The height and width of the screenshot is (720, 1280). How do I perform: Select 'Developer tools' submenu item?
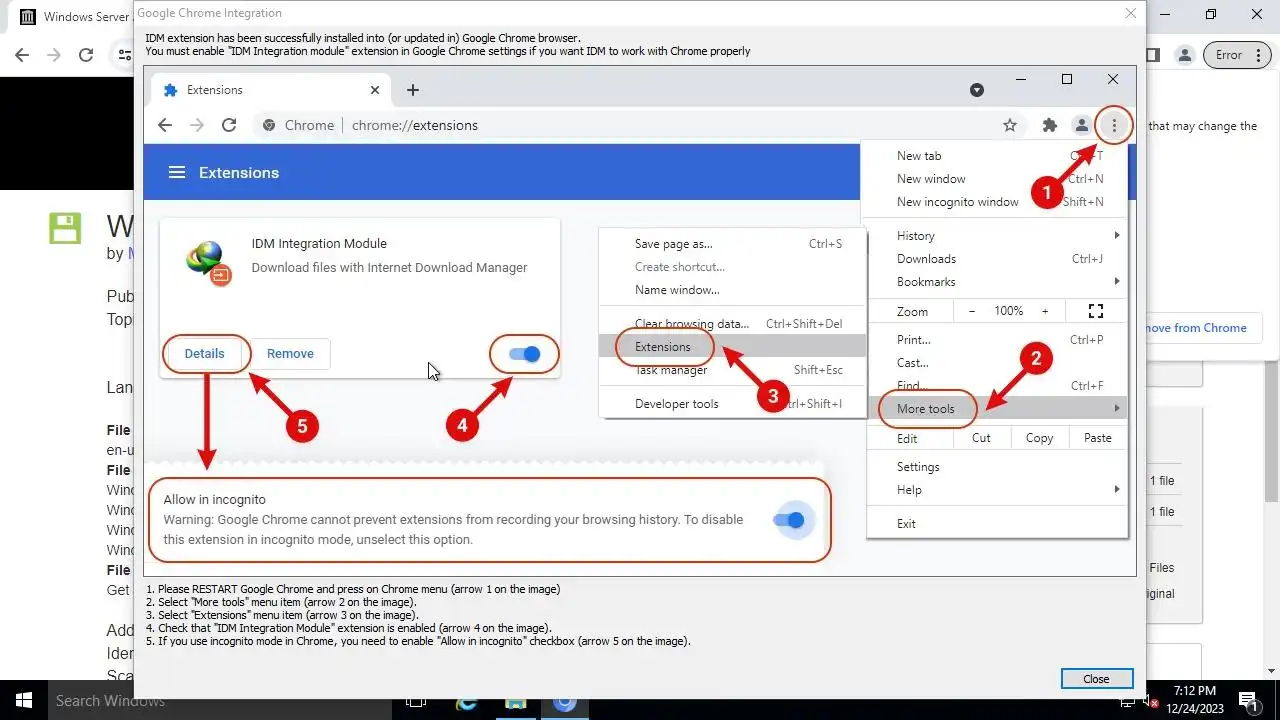(732, 403)
